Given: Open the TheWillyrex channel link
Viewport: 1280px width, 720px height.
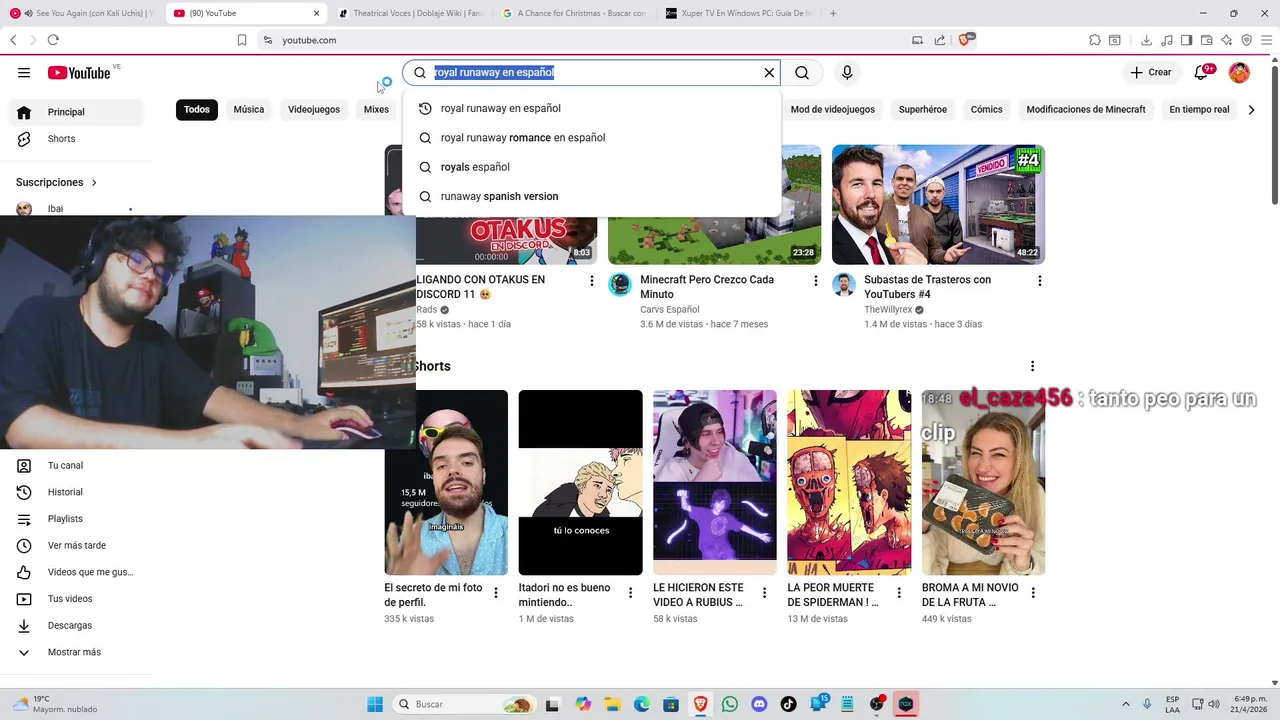Looking at the screenshot, I should click(x=888, y=310).
